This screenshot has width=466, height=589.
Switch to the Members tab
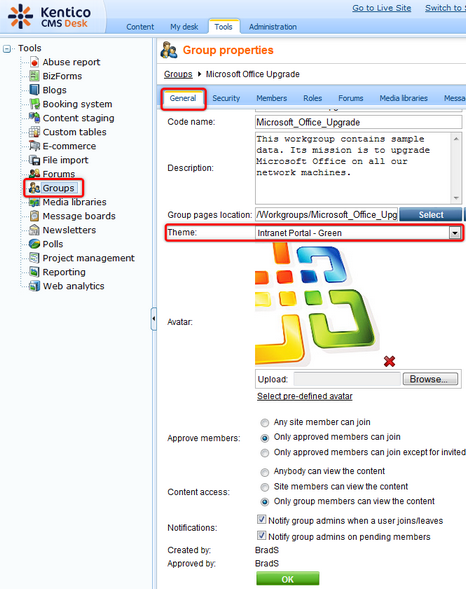pos(271,98)
